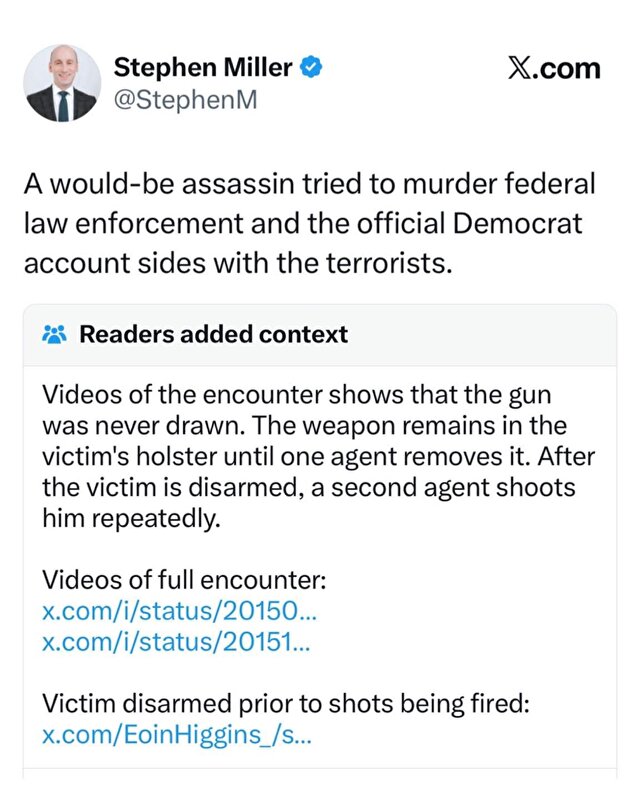Click the @StephenM handle
This screenshot has width=640, height=800.
pyautogui.click(x=185, y=101)
